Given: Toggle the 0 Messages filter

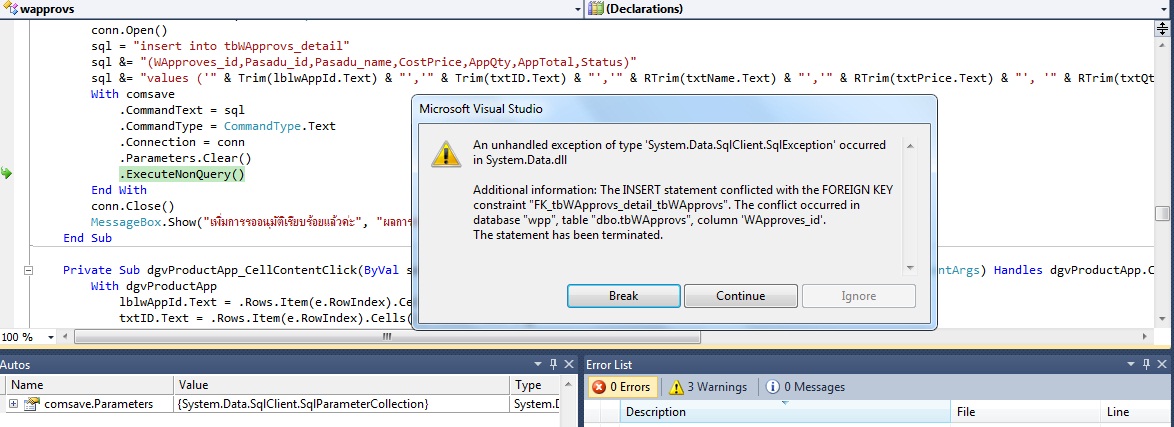Looking at the screenshot, I should pyautogui.click(x=806, y=387).
